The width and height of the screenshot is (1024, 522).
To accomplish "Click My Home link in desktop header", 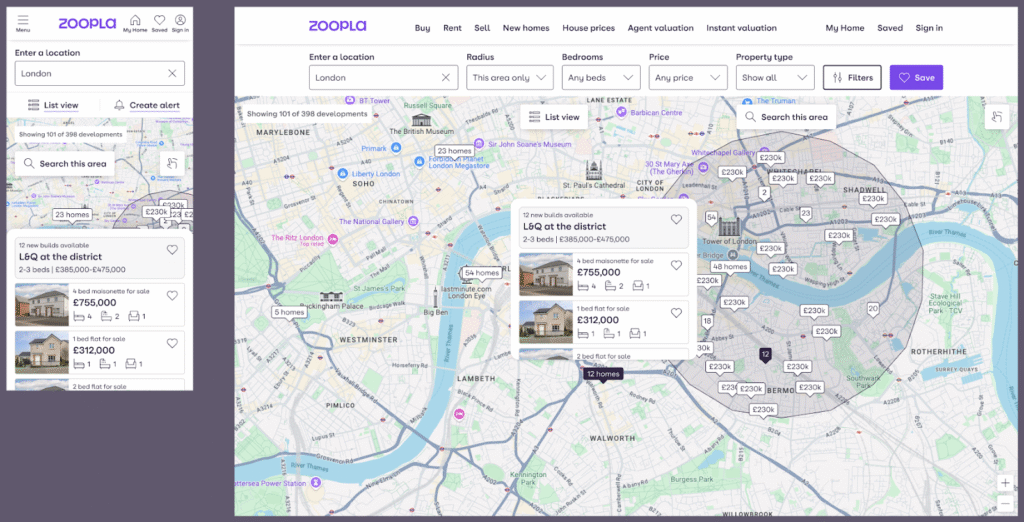I will [x=844, y=28].
